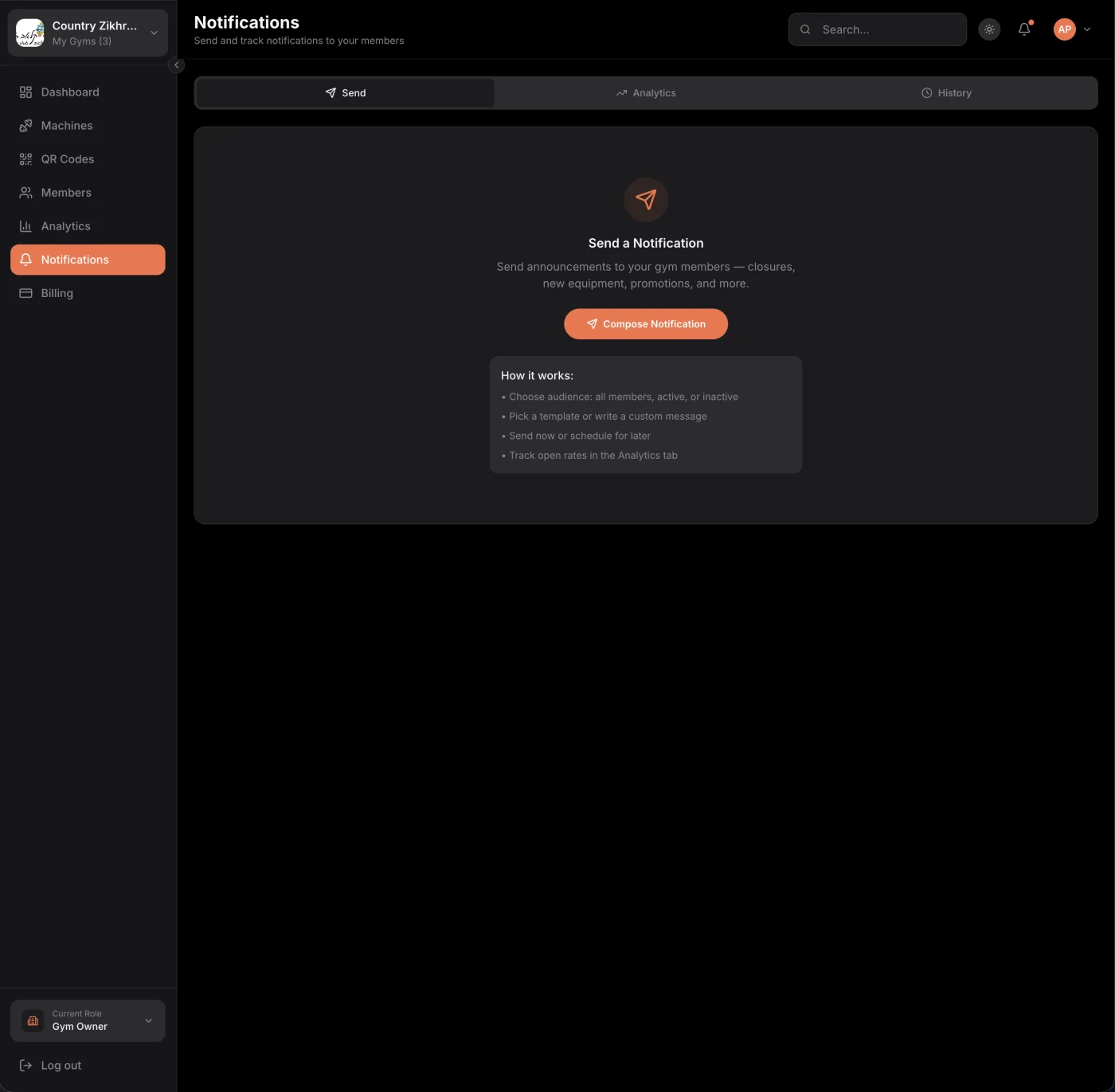Click the gym owner role icon

(x=33, y=1020)
